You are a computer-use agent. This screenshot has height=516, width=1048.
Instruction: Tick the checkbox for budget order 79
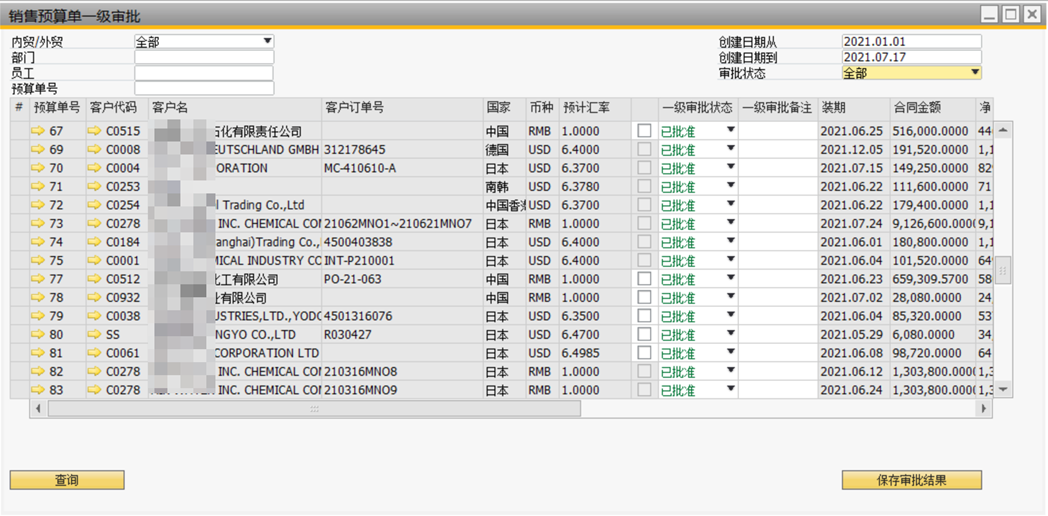644,316
